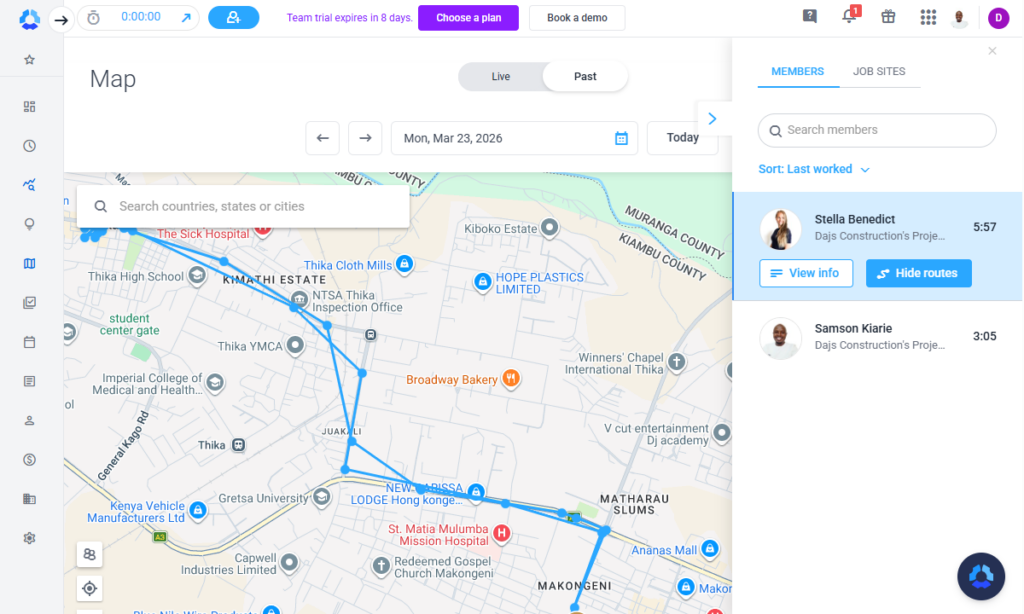Open approvals checkmark icon in sidebar
1024x614 pixels.
29,302
